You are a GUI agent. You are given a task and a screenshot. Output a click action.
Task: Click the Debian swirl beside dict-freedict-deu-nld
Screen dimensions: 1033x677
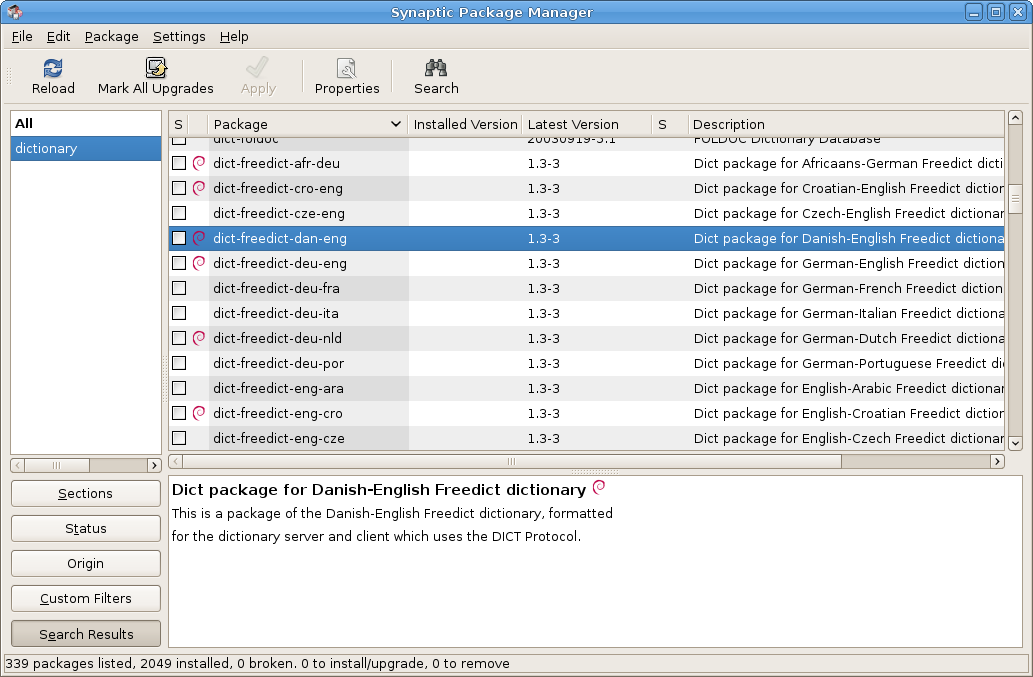198,338
